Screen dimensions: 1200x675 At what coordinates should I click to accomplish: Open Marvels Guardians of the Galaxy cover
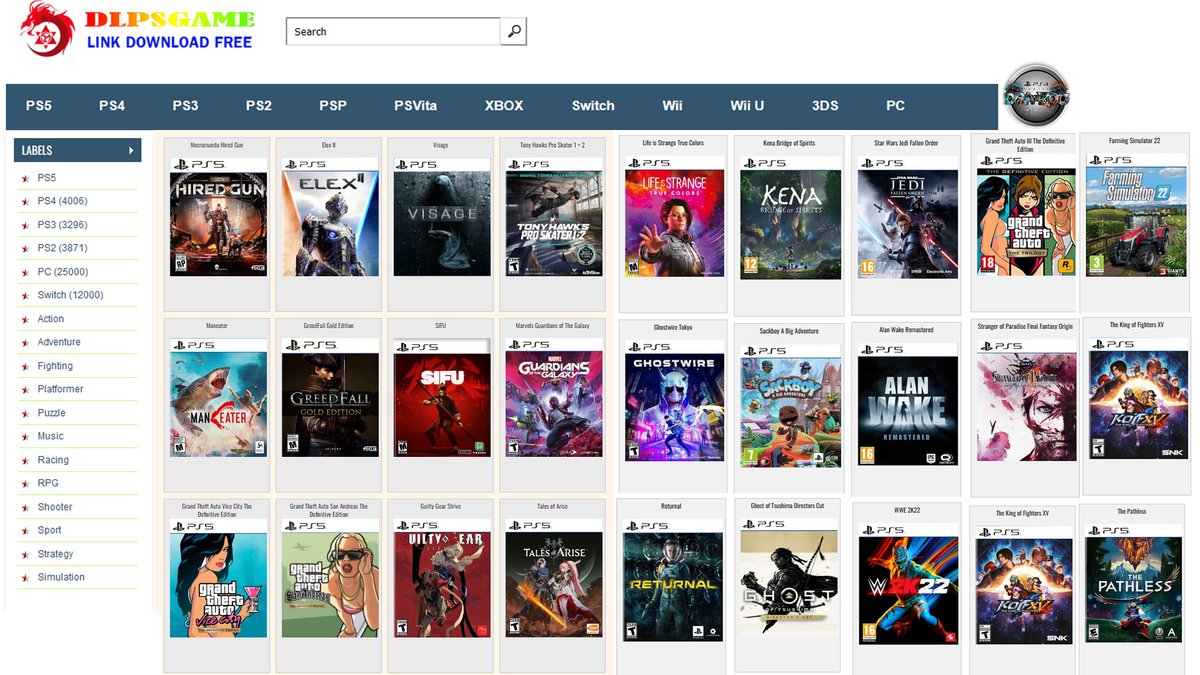554,397
